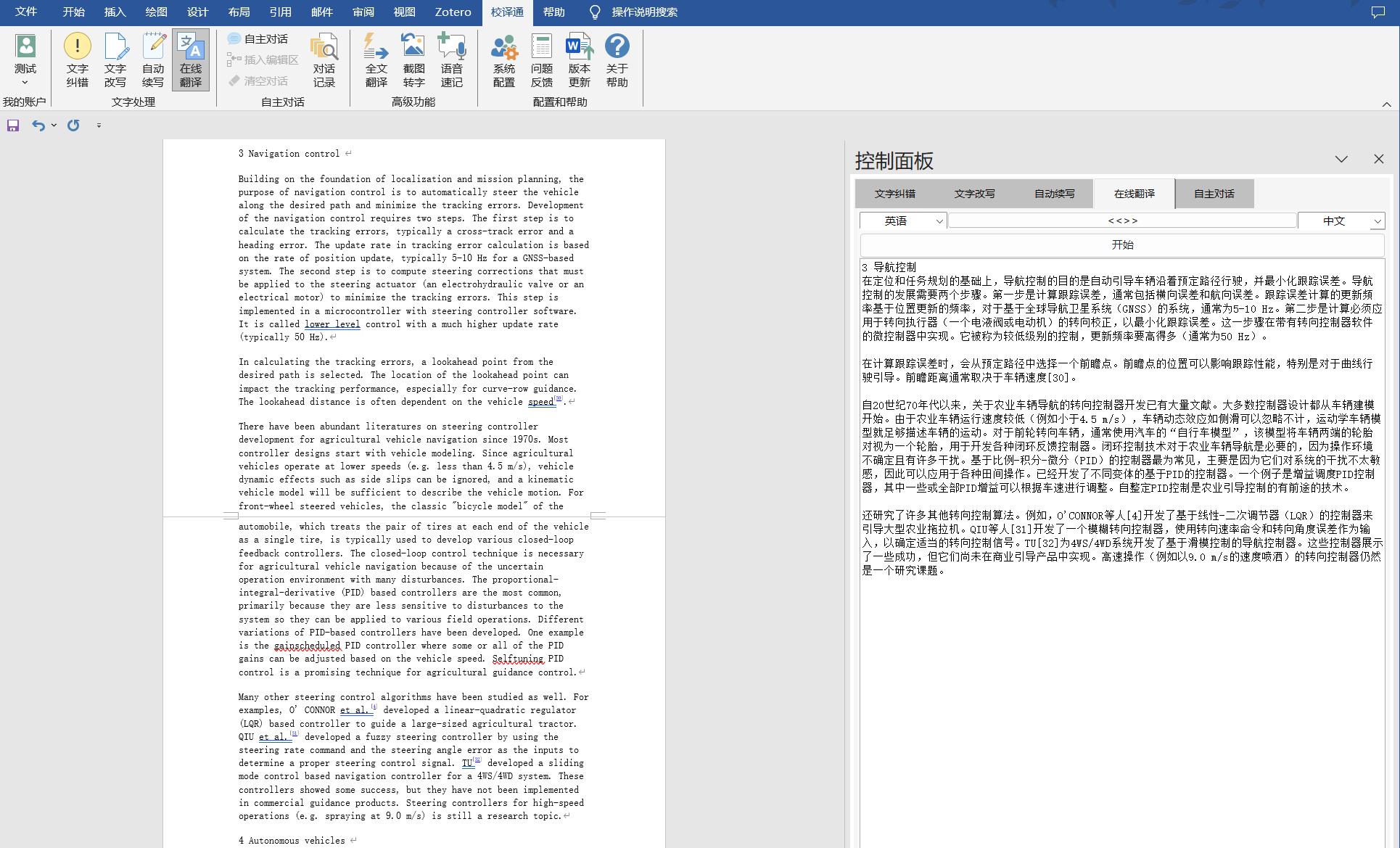
Task: Collapse the ribbon using the chevron
Action: (1386, 104)
